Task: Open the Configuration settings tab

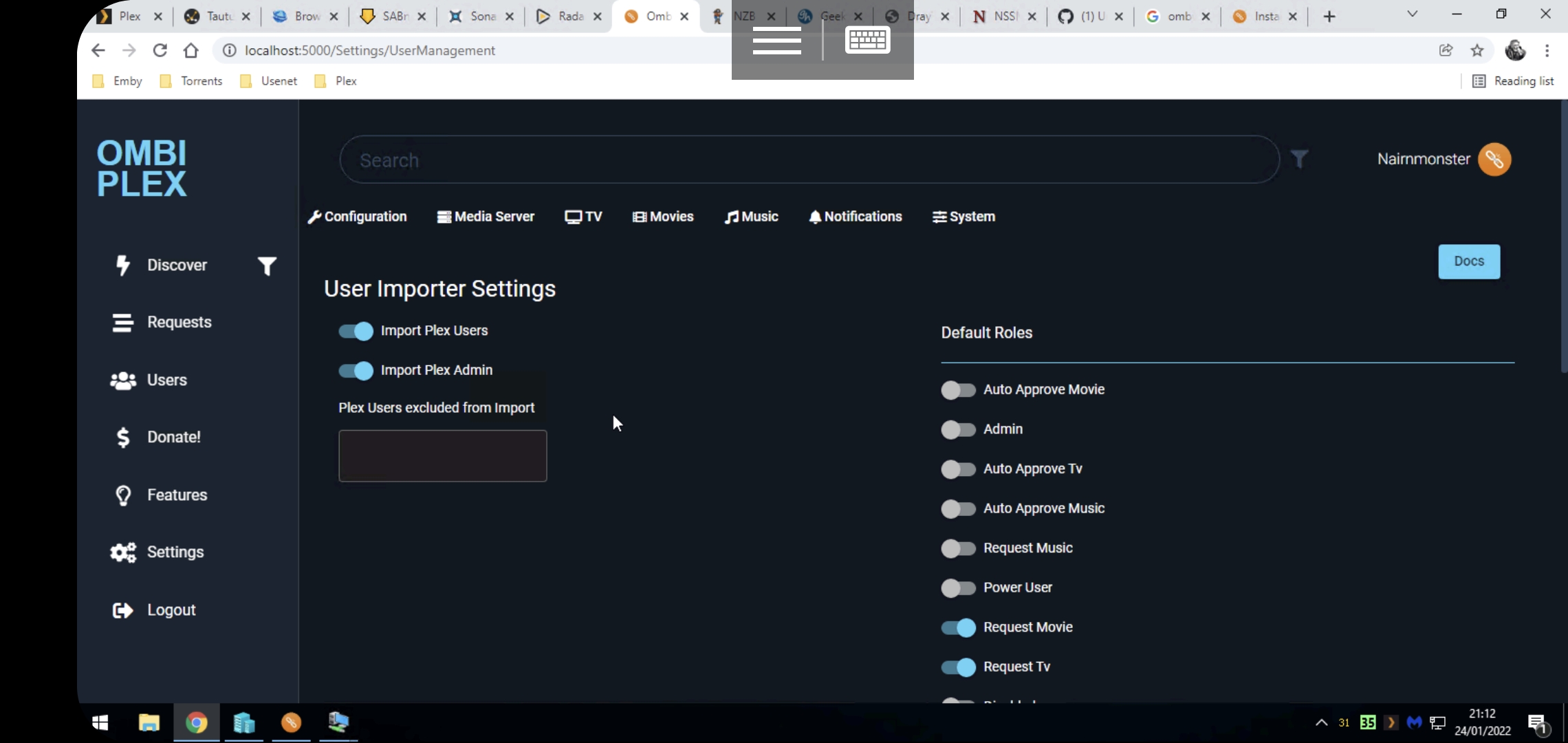Action: pyautogui.click(x=358, y=217)
